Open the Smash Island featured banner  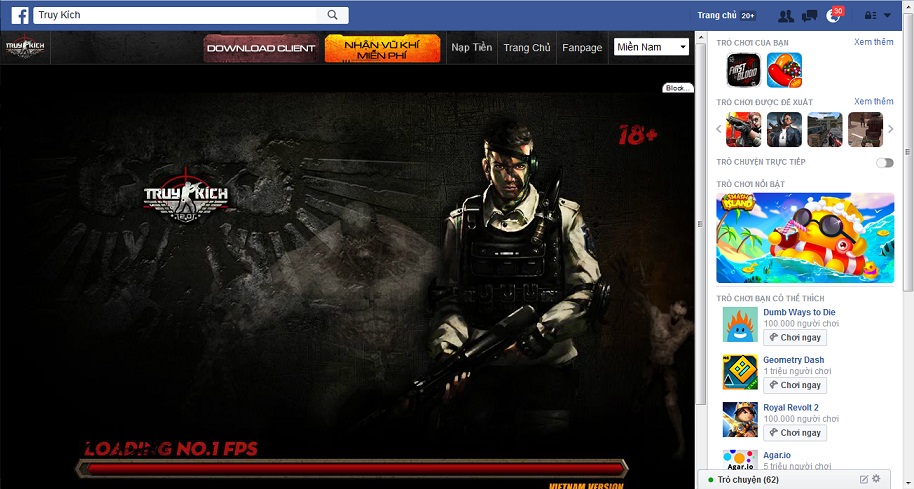(x=805, y=238)
